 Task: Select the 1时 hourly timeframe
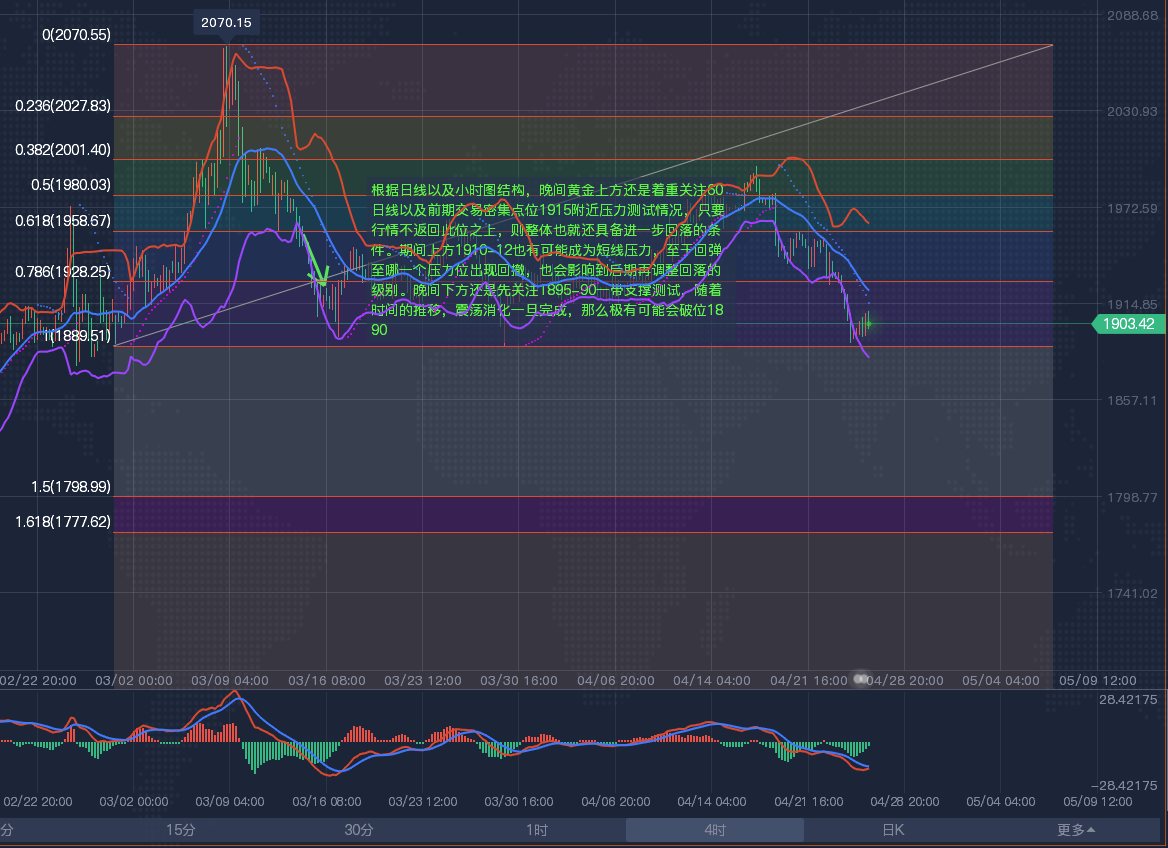point(537,830)
